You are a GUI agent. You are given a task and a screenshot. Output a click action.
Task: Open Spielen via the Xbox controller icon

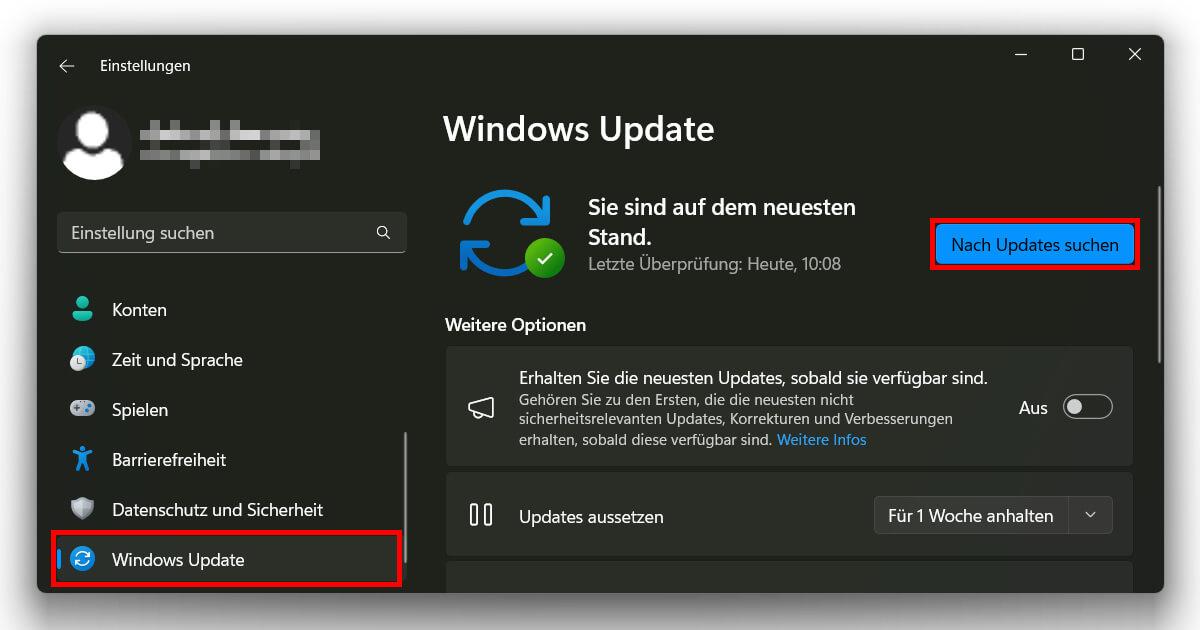[81, 409]
